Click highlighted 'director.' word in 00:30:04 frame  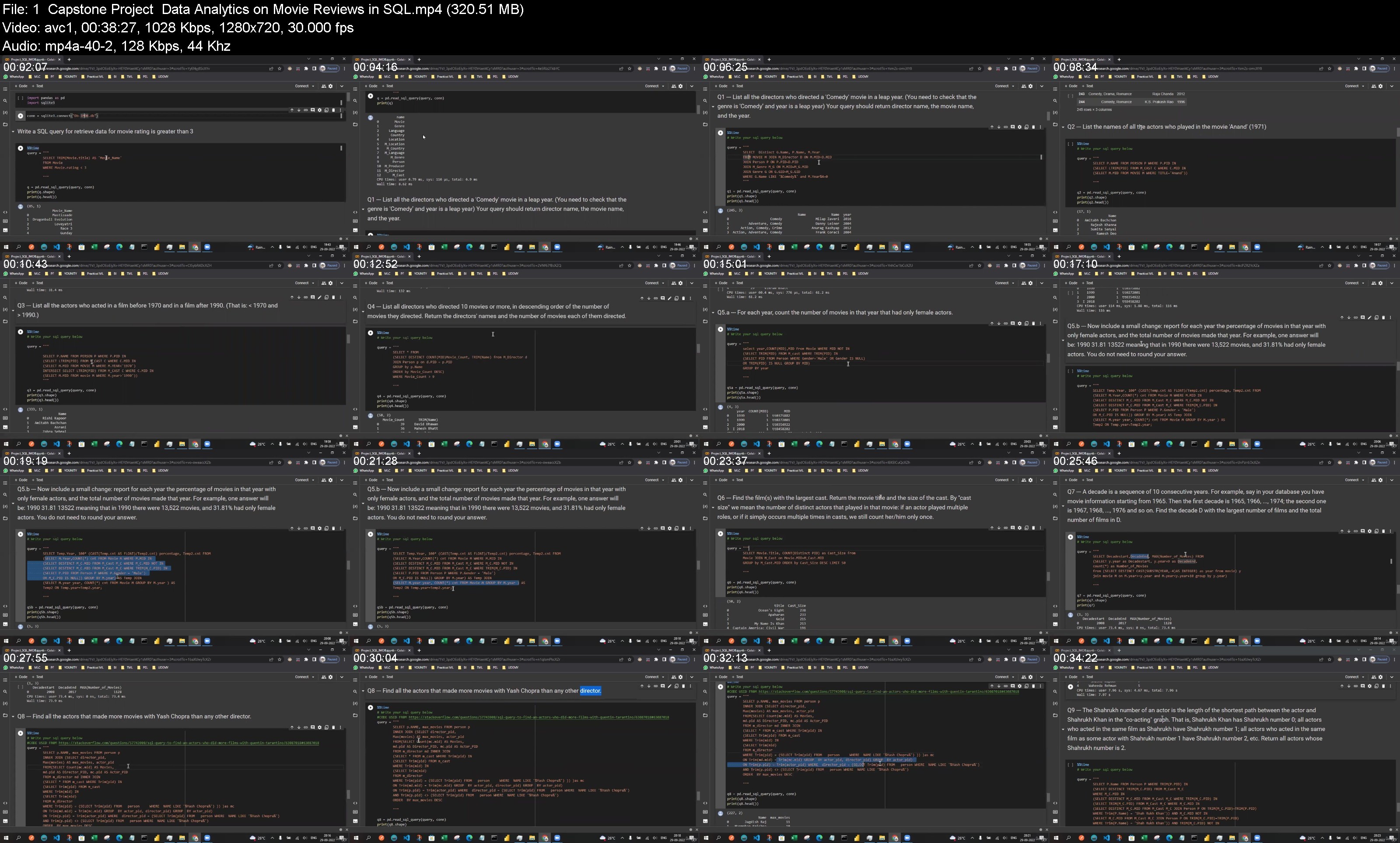[x=591, y=691]
